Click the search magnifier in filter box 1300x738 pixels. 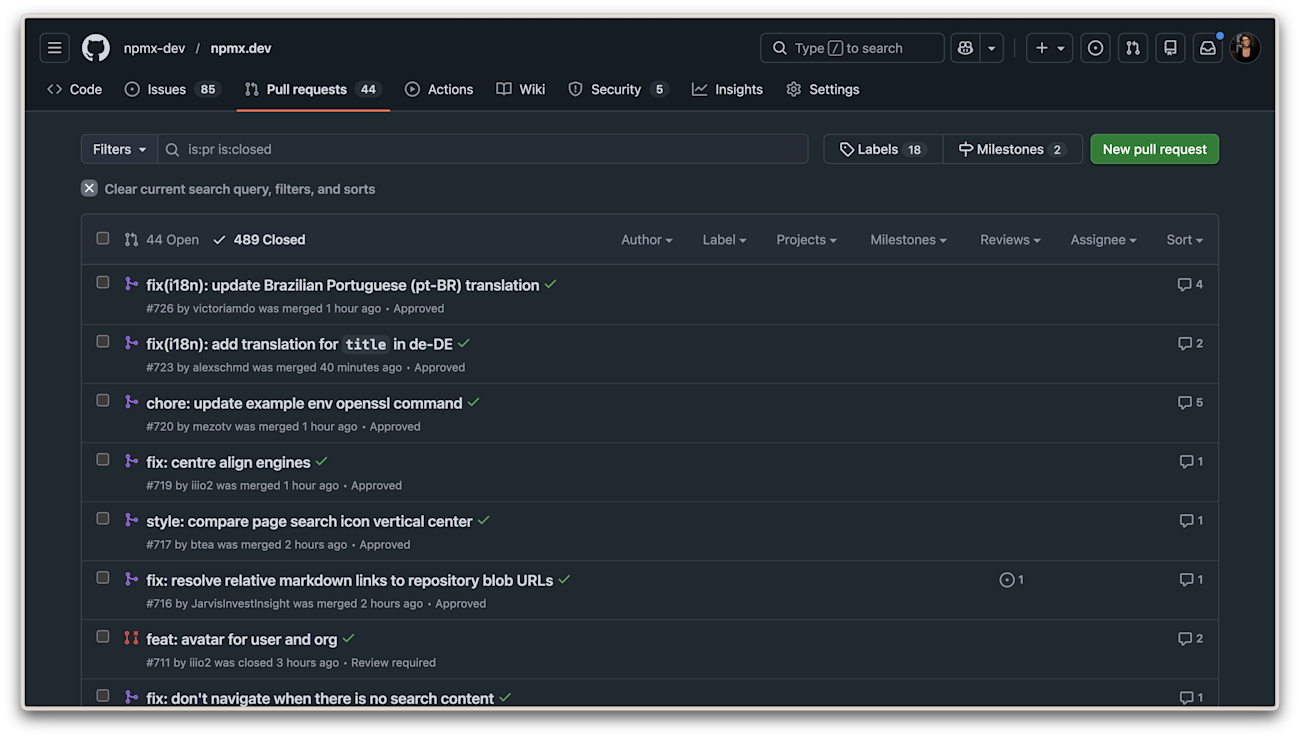[x=173, y=149]
